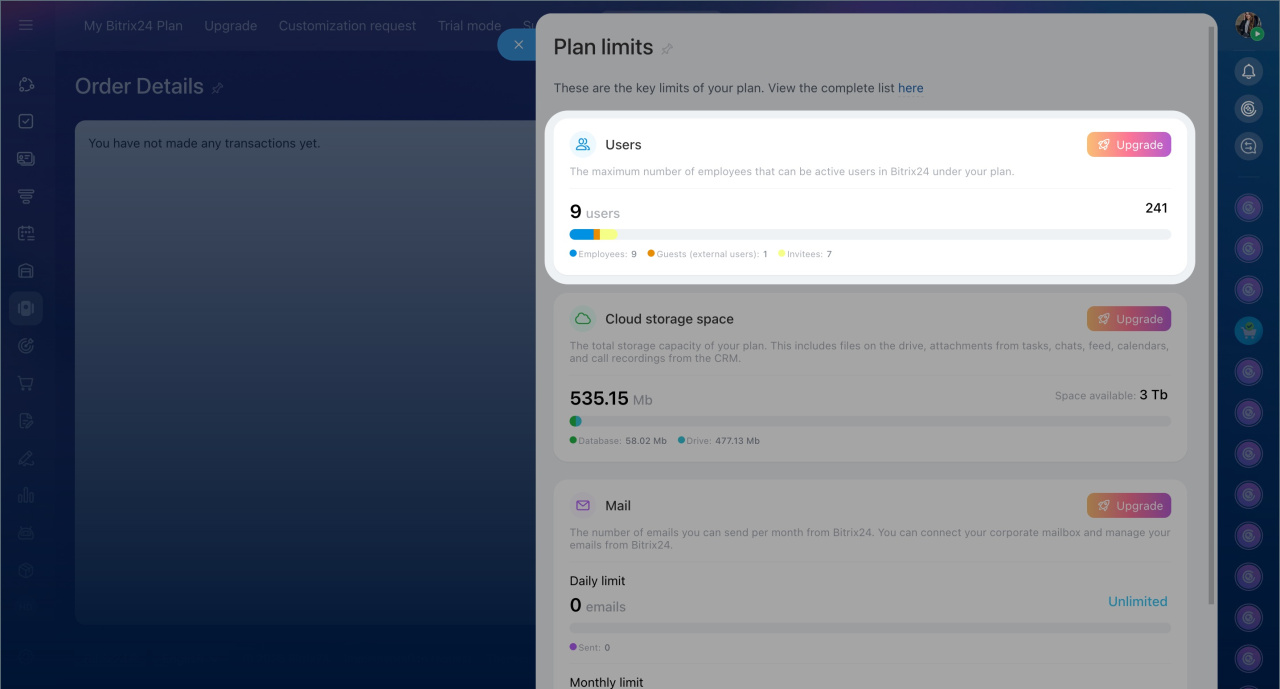Pin the Order Details page
1280x689 pixels.
(x=217, y=88)
